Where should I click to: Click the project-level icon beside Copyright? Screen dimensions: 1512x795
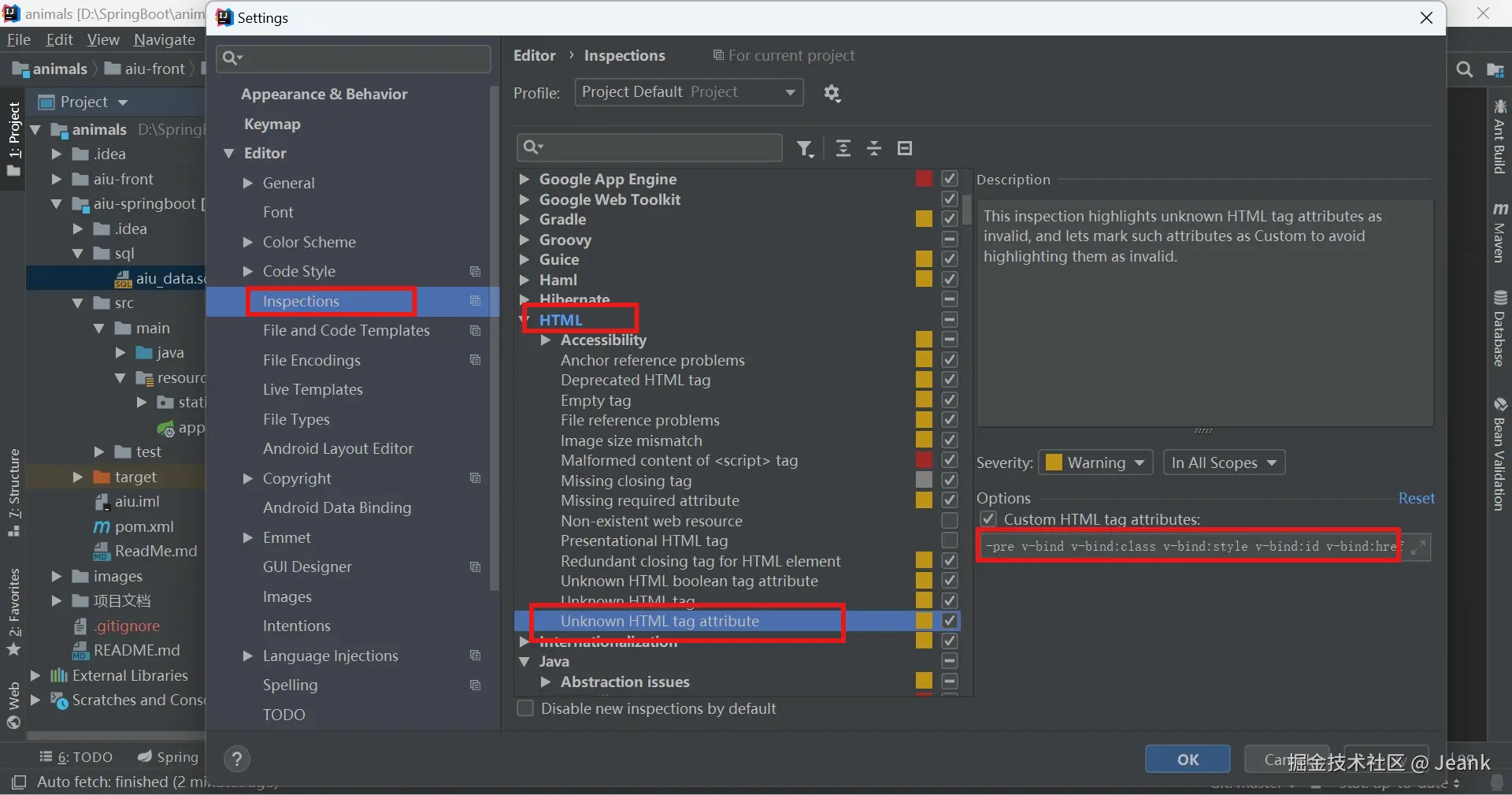(475, 478)
